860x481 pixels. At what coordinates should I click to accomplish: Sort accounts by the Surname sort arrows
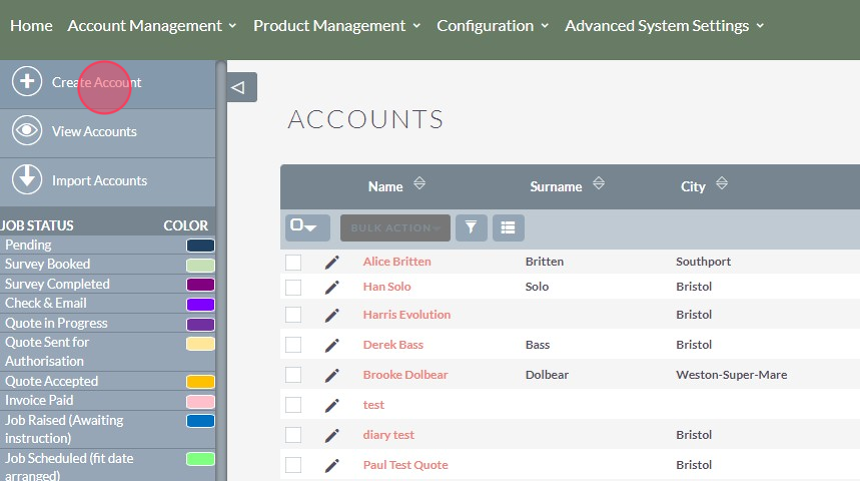pyautogui.click(x=599, y=184)
